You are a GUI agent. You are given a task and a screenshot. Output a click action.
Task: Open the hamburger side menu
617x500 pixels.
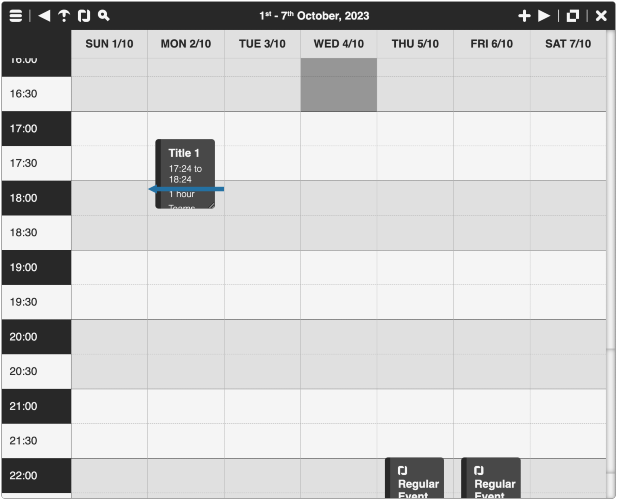[16, 16]
